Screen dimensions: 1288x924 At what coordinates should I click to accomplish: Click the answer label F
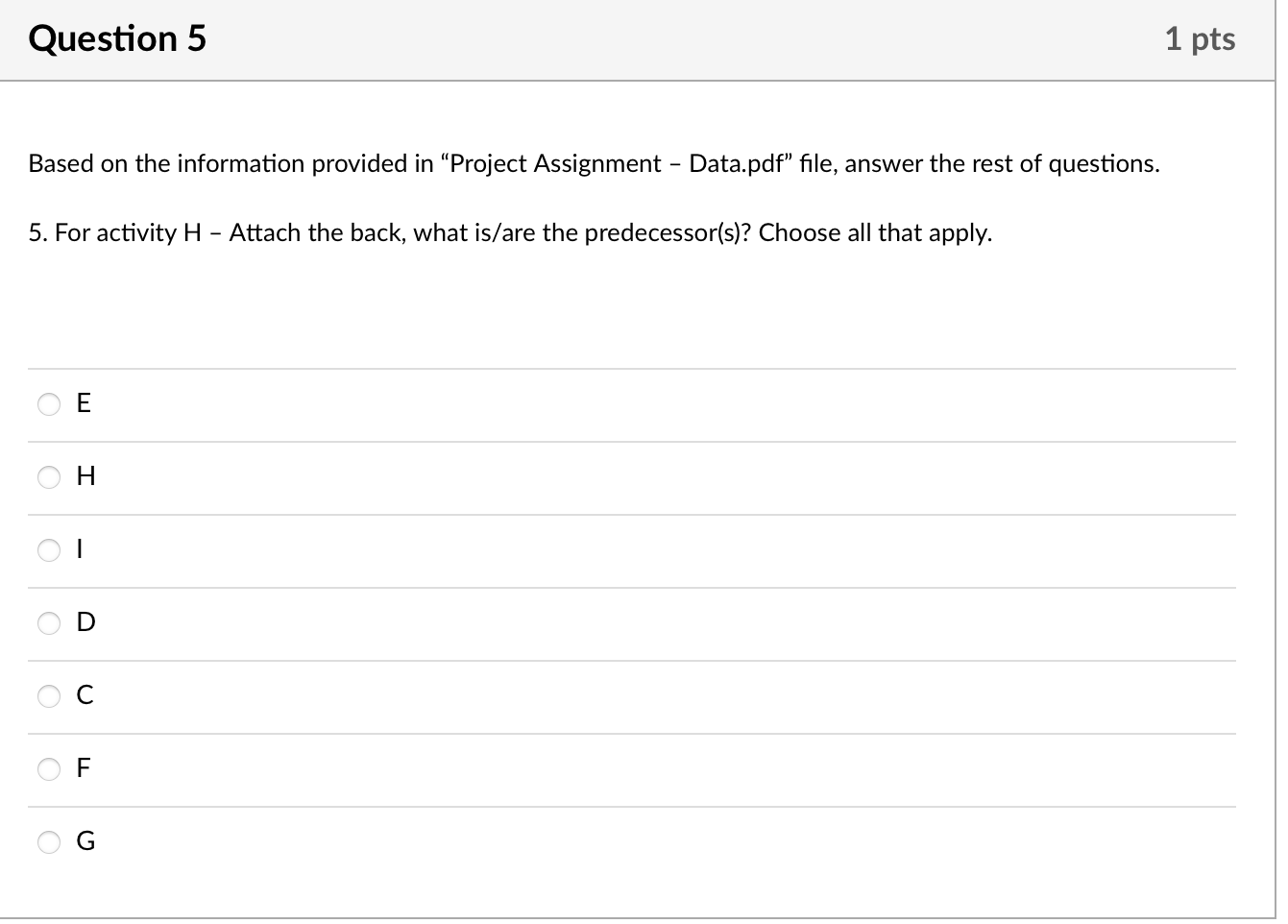tap(83, 768)
